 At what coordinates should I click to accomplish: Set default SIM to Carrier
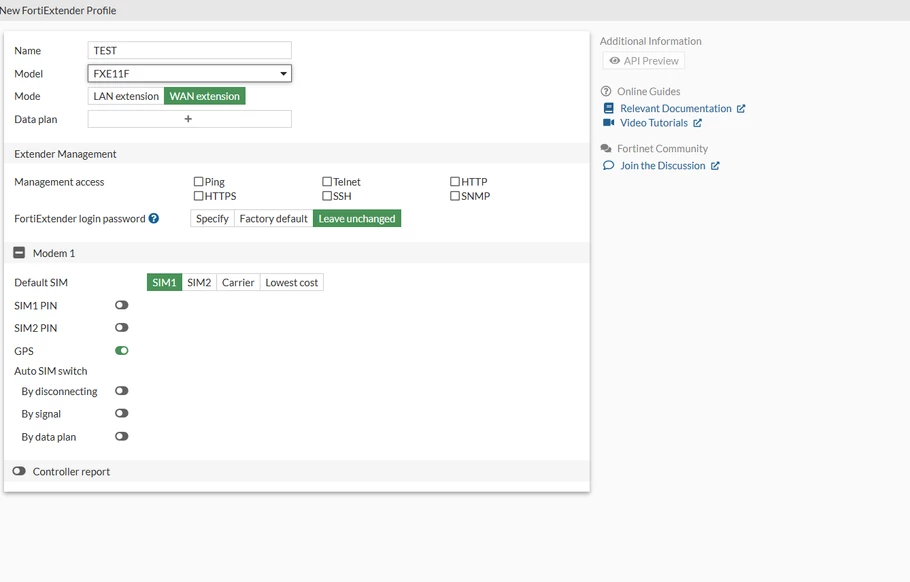(238, 283)
